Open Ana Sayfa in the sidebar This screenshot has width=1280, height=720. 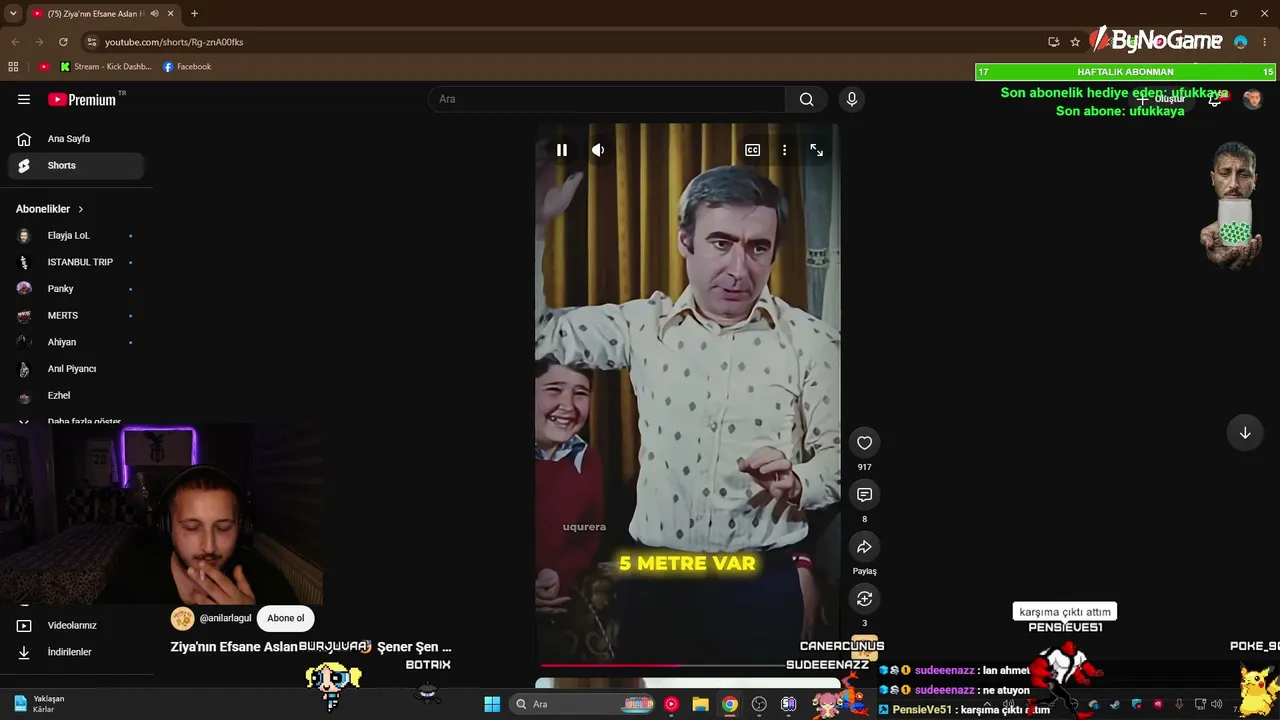coord(76,139)
